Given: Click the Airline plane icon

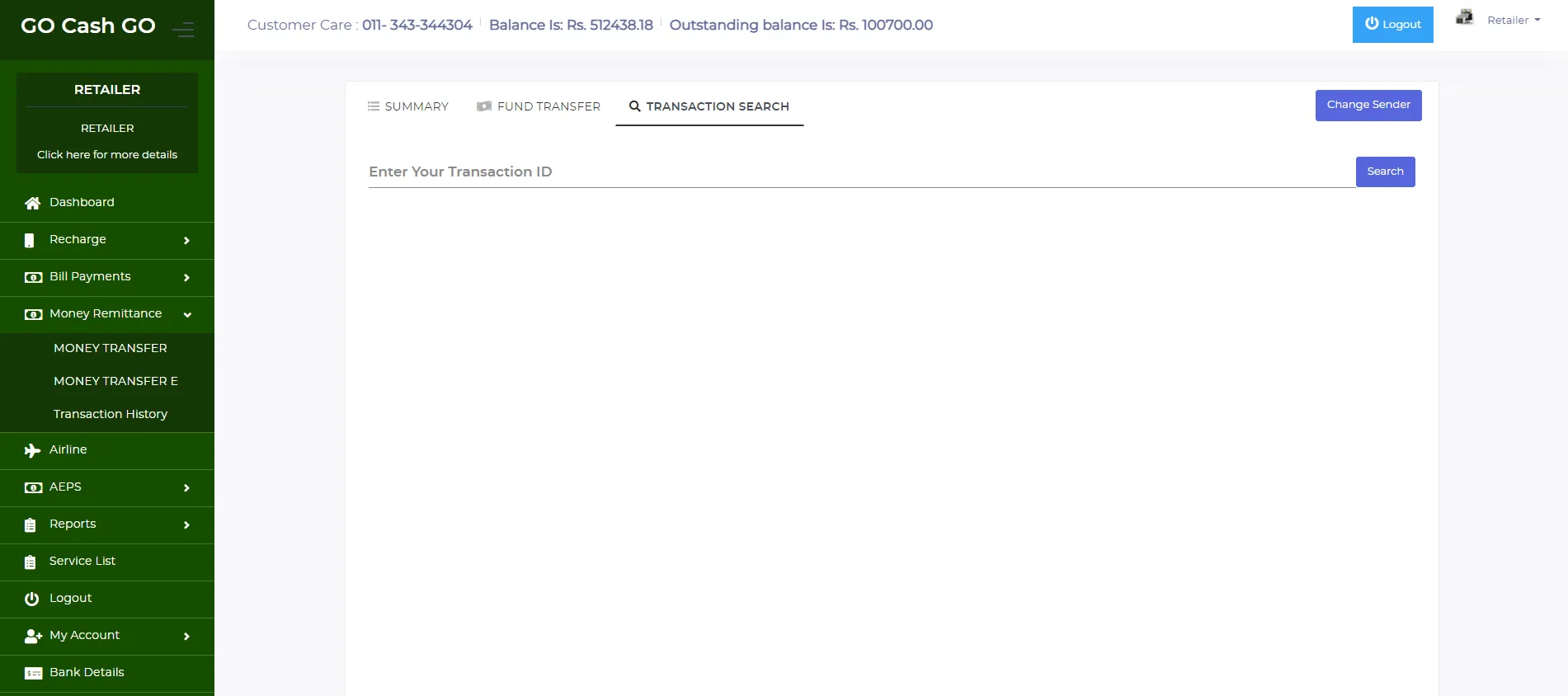Looking at the screenshot, I should (x=32, y=450).
